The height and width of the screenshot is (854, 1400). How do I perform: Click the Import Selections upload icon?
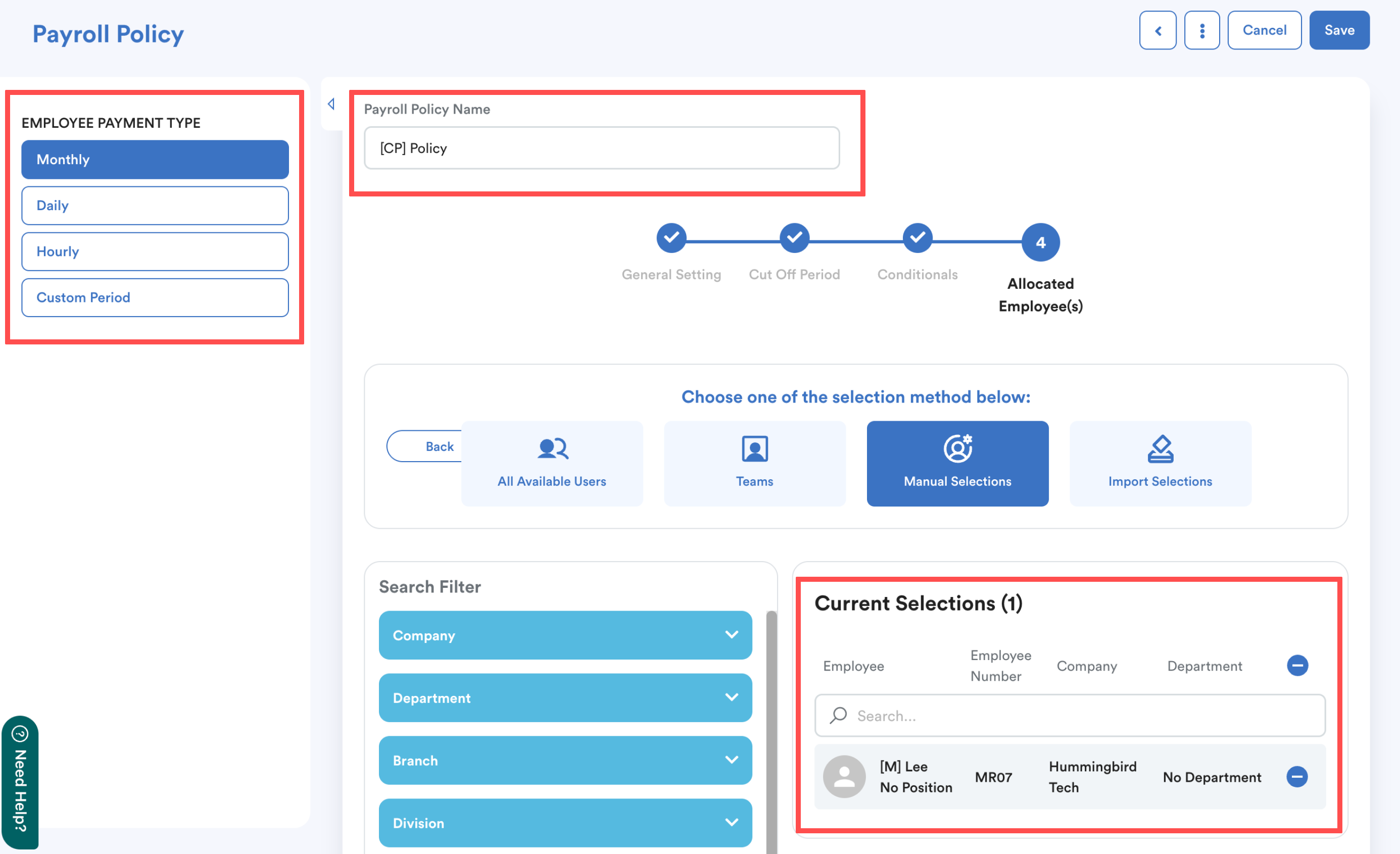point(1160,448)
